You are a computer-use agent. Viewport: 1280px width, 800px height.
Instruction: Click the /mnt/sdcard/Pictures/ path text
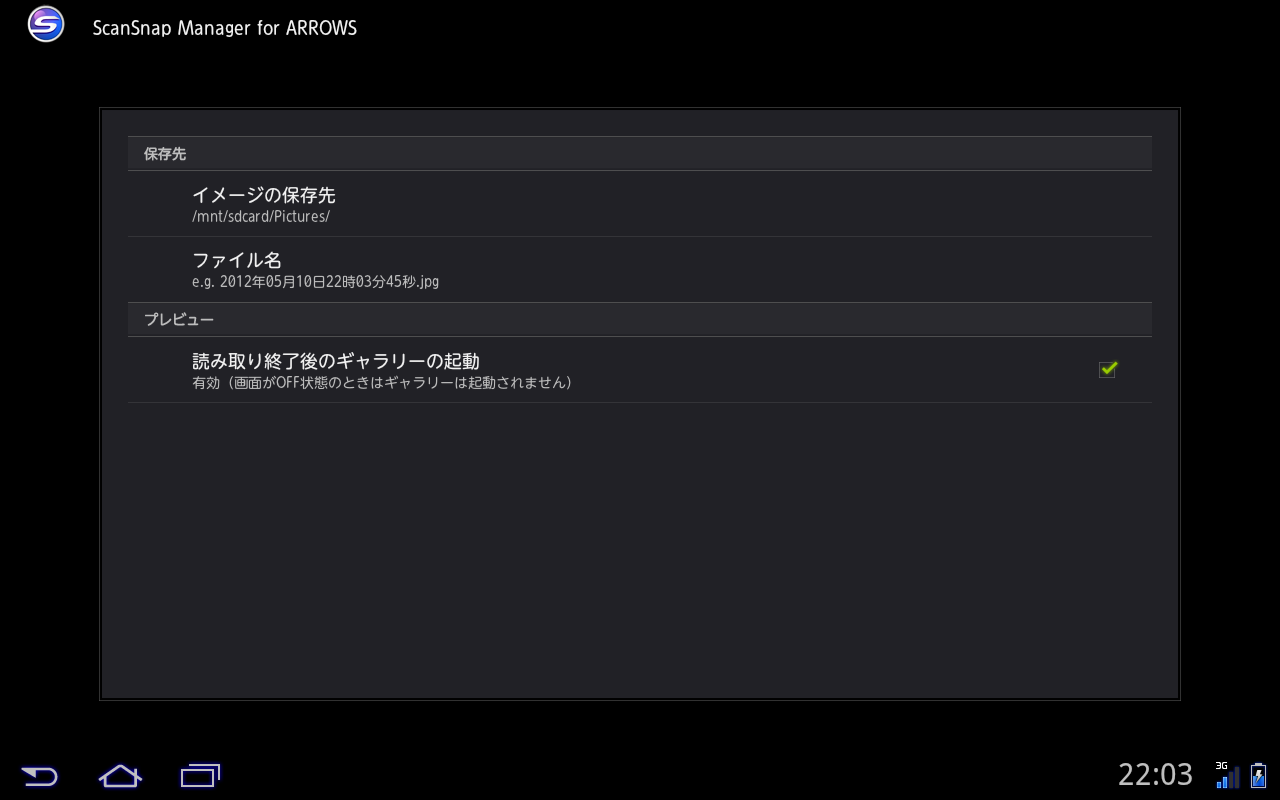(261, 217)
